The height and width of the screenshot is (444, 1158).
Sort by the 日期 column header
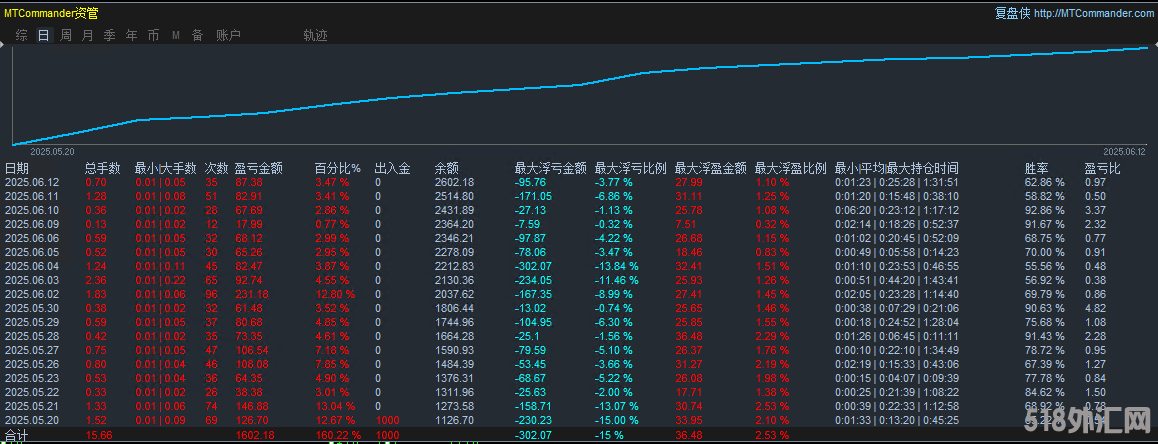(17, 168)
